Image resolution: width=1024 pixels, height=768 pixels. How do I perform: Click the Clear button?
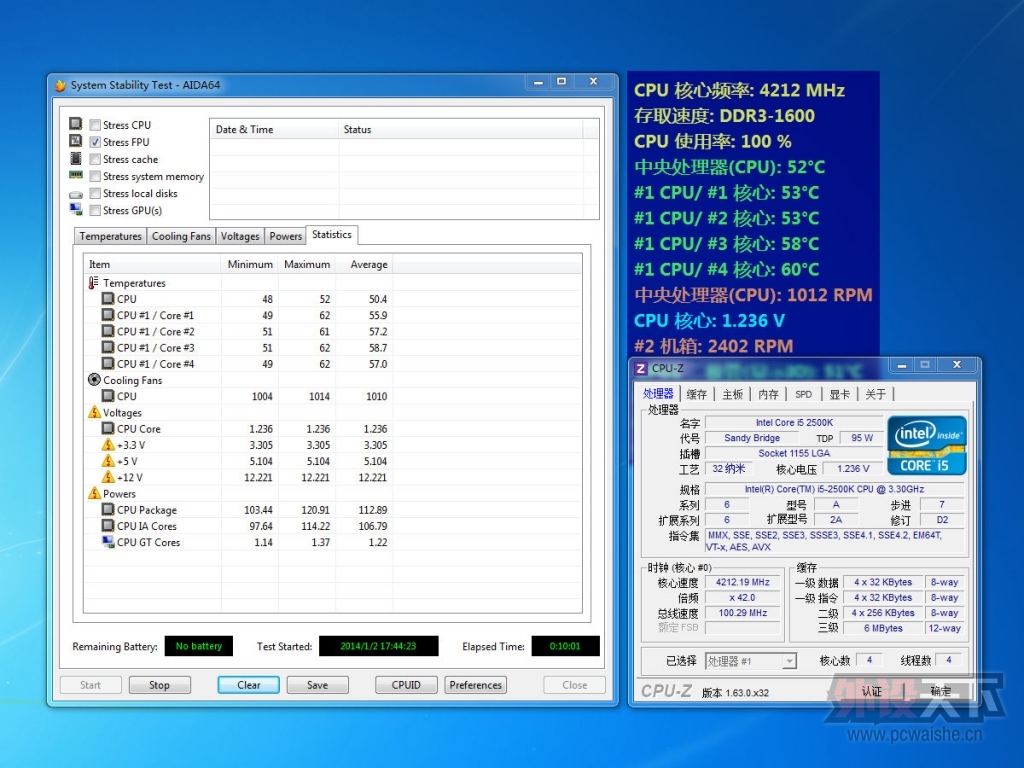(x=248, y=685)
